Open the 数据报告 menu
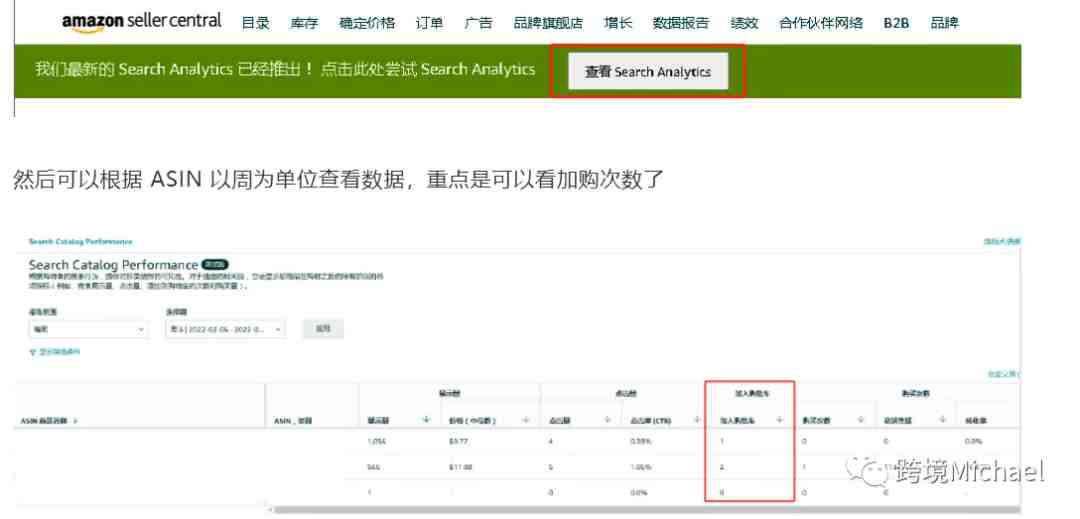This screenshot has height=519, width=1080. (681, 23)
